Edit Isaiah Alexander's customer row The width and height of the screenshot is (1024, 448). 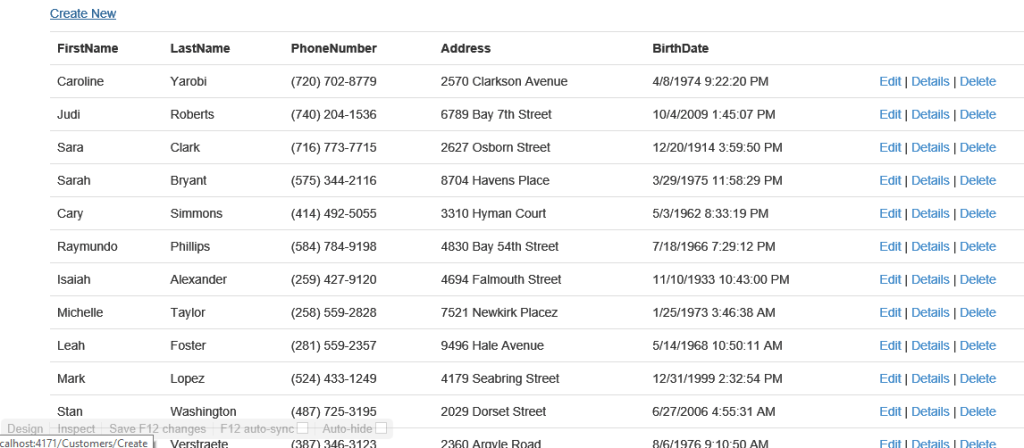click(x=890, y=280)
